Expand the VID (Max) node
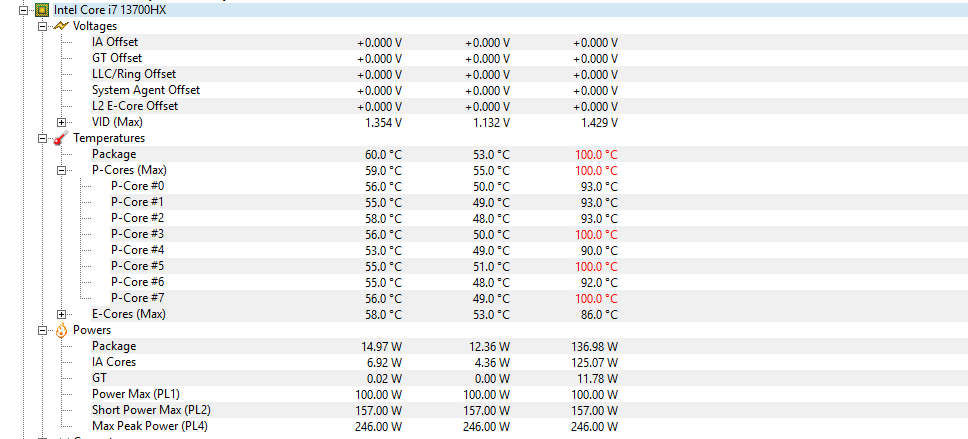The image size is (968, 439). click(x=61, y=122)
